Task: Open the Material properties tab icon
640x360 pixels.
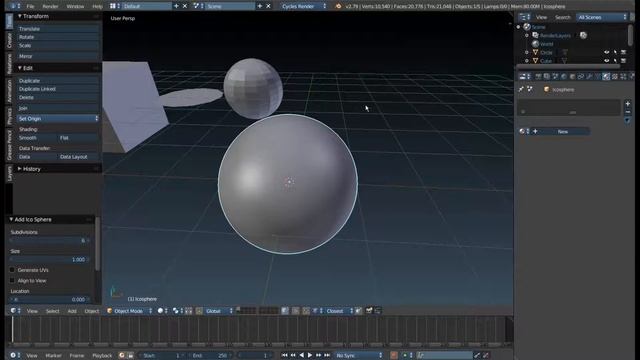Action: click(606, 76)
